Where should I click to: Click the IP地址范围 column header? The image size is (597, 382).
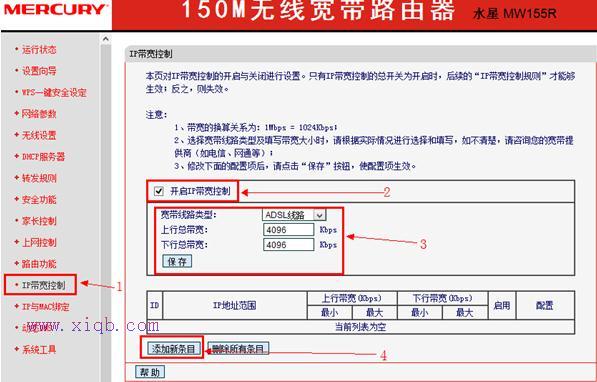tap(235, 305)
